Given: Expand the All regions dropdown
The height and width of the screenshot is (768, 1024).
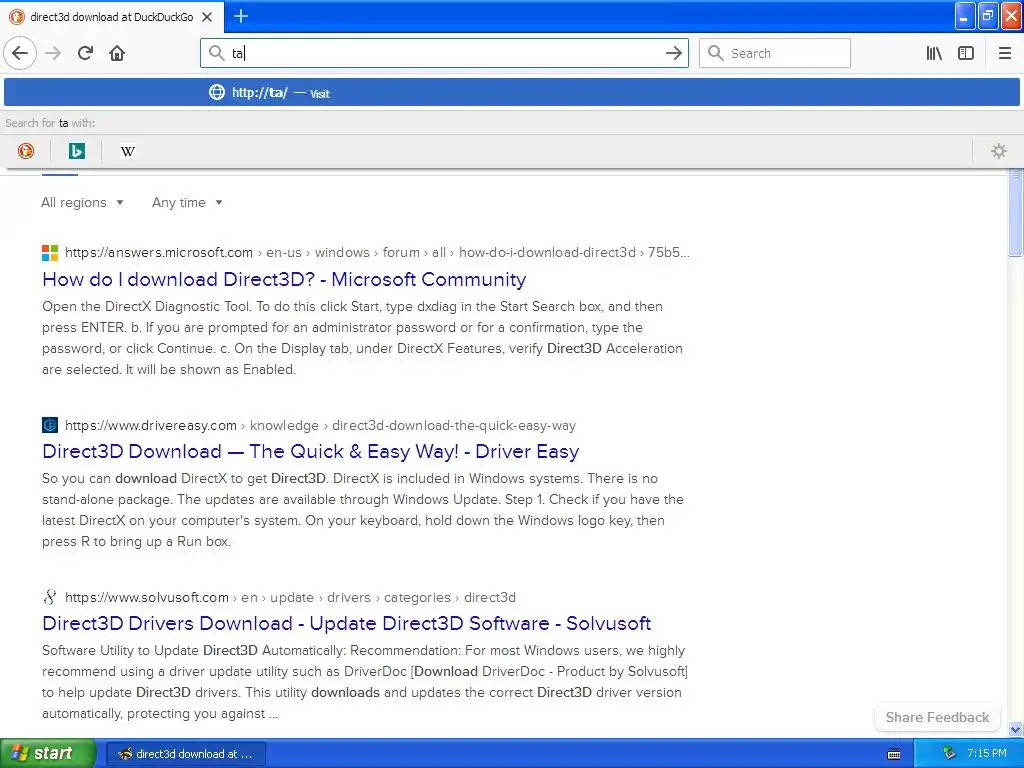Looking at the screenshot, I should click(x=82, y=202).
